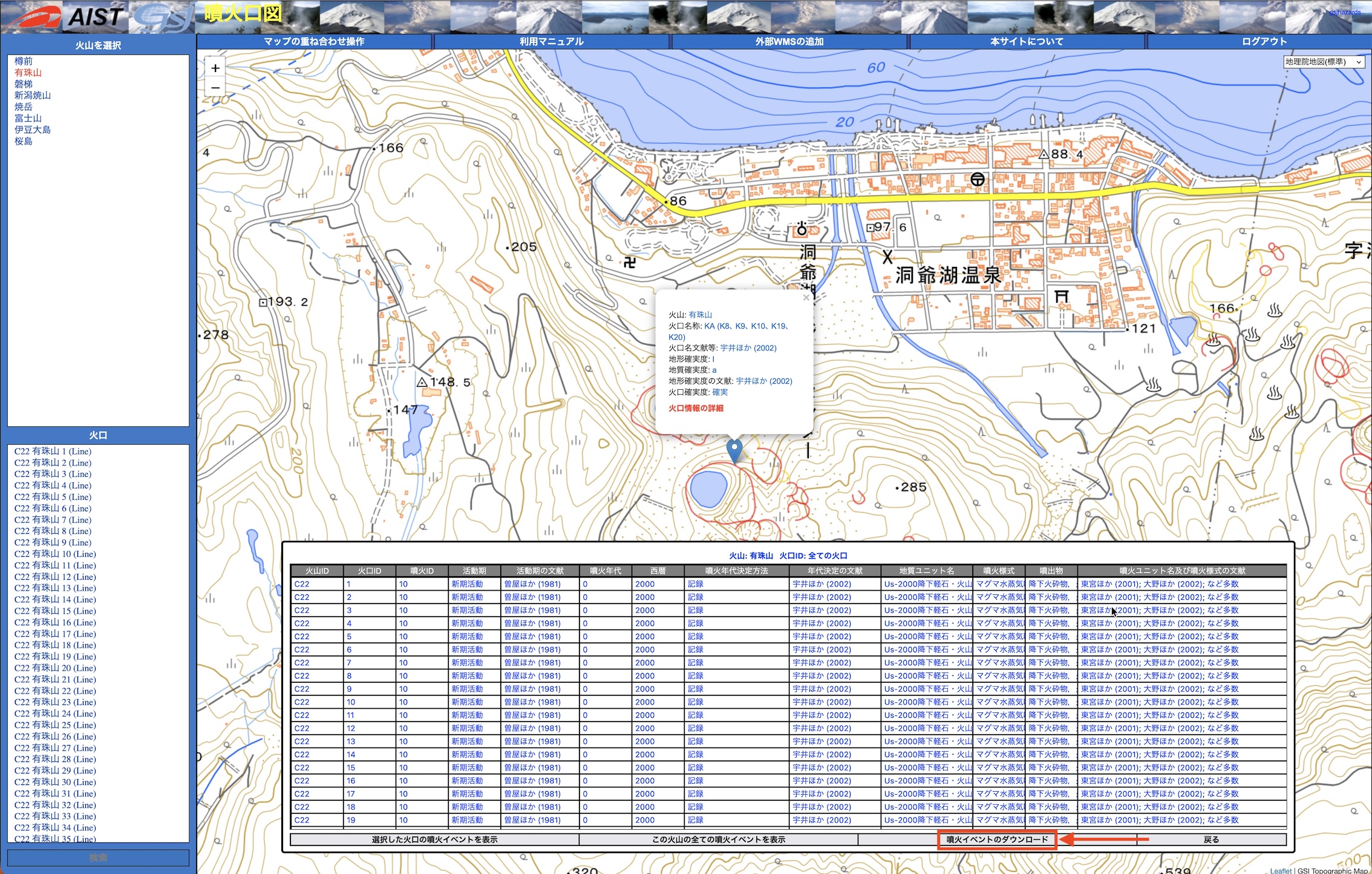Close the crater info popup
1372x874 pixels.
806,297
